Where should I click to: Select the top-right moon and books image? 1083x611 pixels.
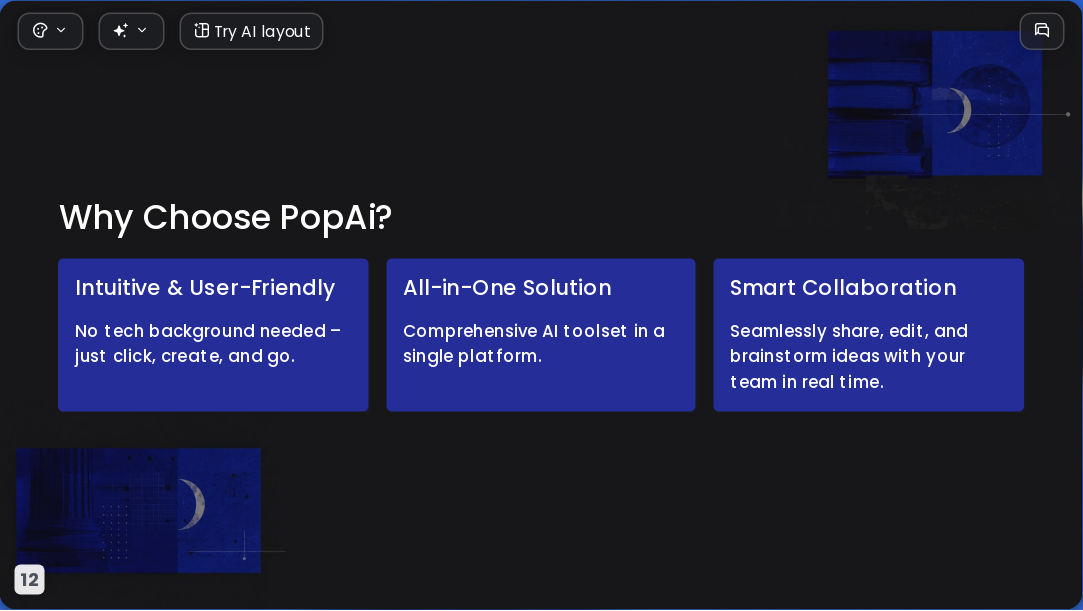935,104
